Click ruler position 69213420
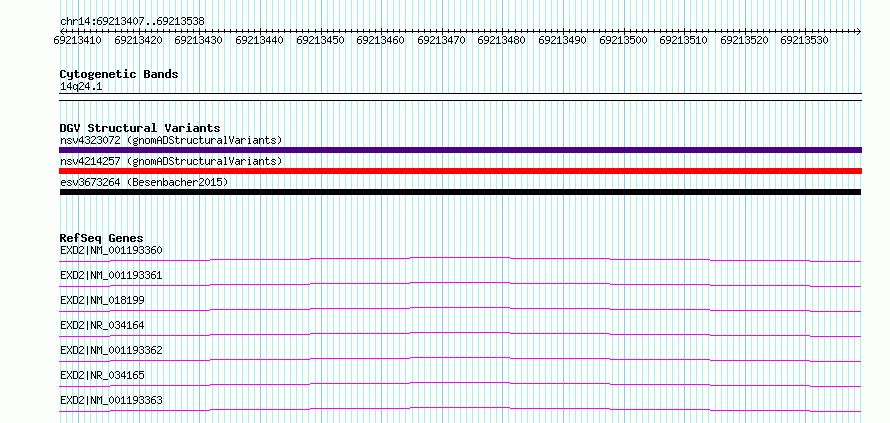 tap(138, 40)
